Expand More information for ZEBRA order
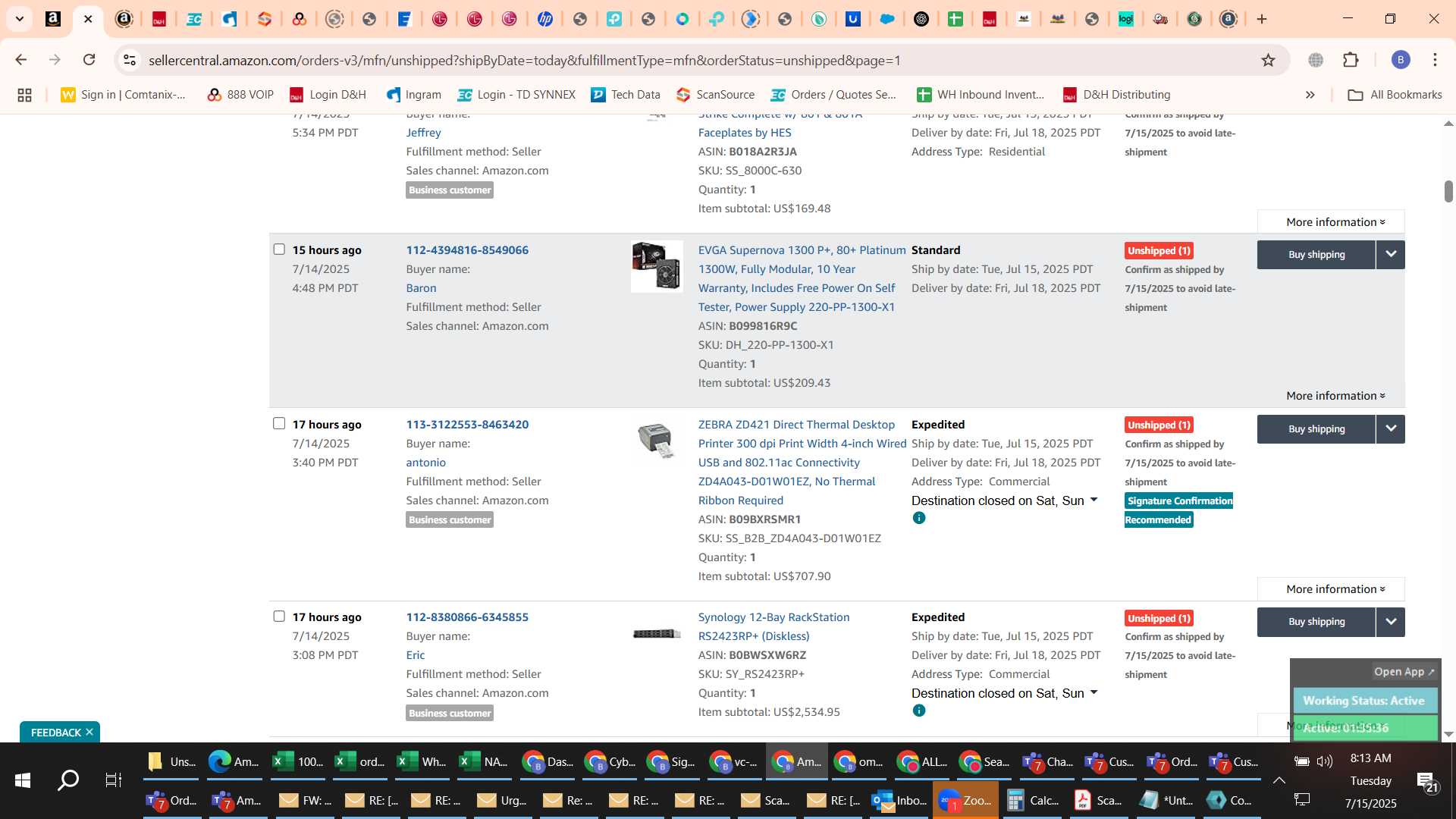The image size is (1456, 819). [1332, 589]
